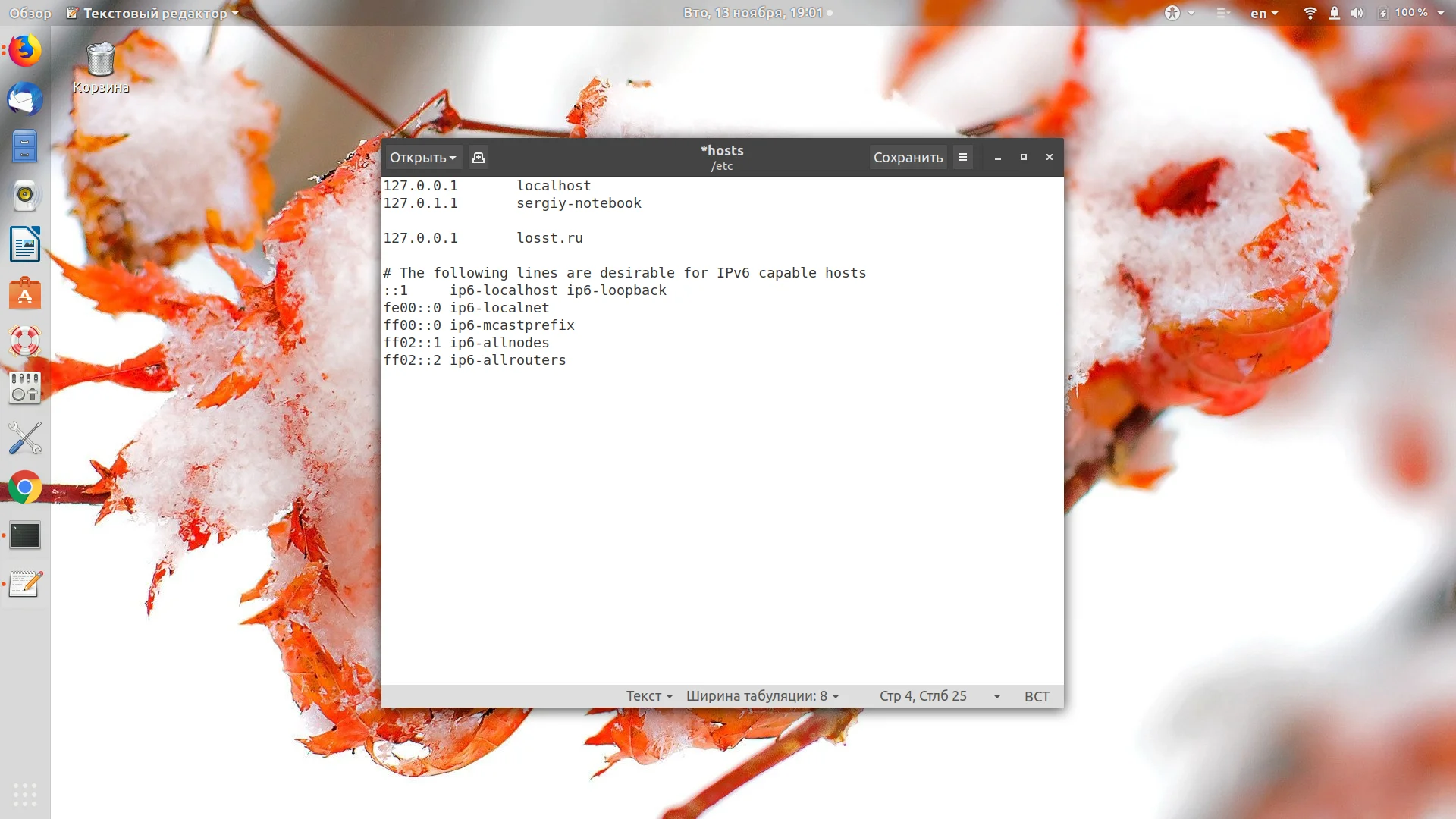Click 'Обзор' activities overview
The height and width of the screenshot is (819, 1456).
[x=30, y=13]
